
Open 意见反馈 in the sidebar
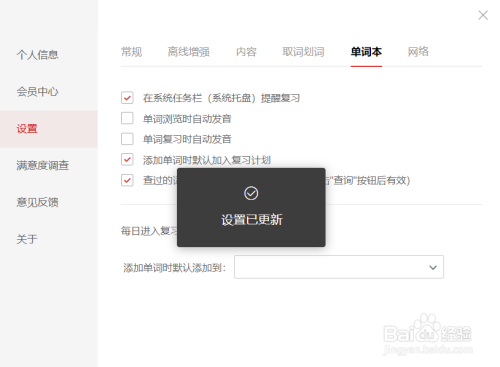[x=37, y=202]
